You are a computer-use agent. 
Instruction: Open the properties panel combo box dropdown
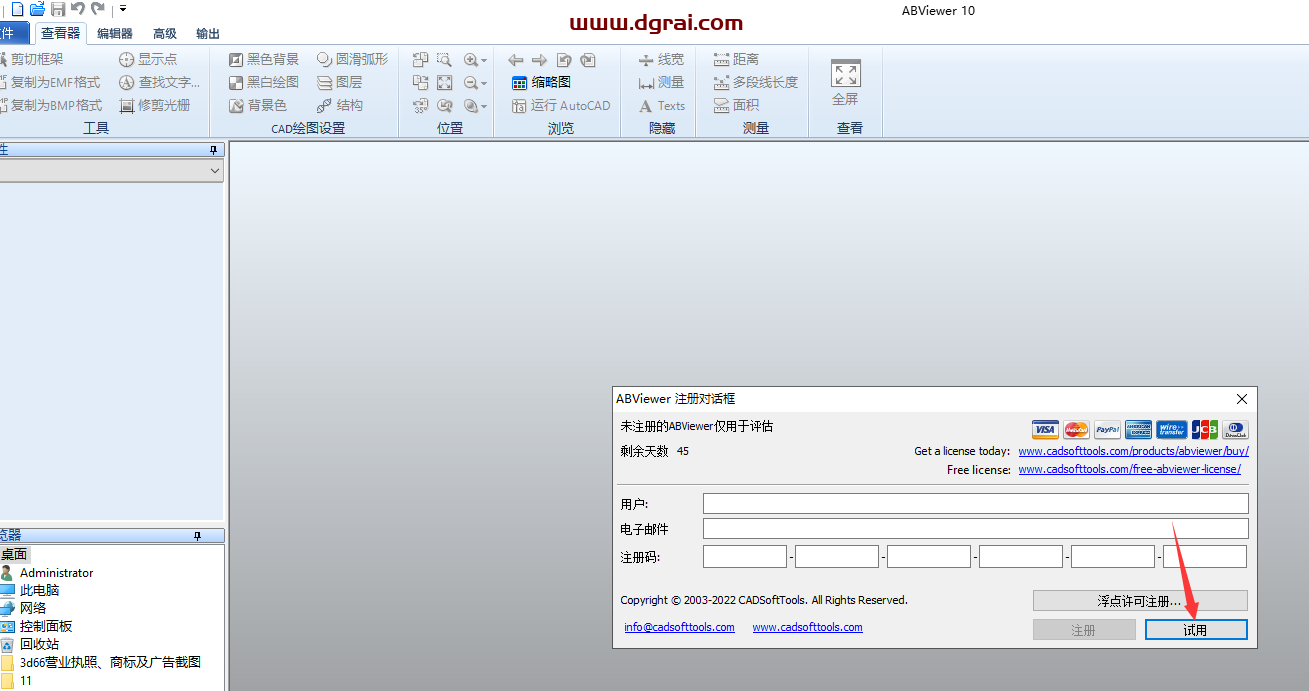point(215,171)
